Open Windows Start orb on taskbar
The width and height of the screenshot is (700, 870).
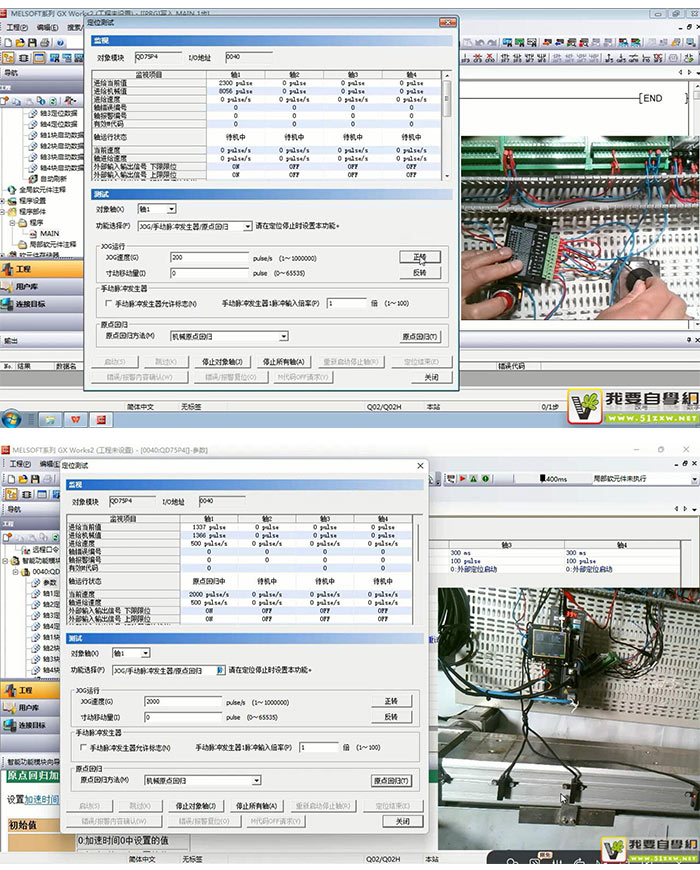click(12, 419)
